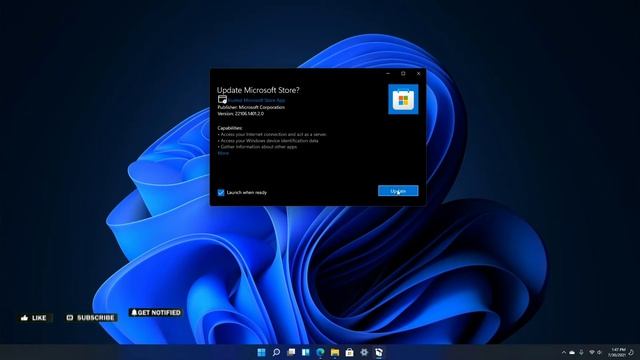Open taskbar Search
This screenshot has width=640, height=360.
276,352
